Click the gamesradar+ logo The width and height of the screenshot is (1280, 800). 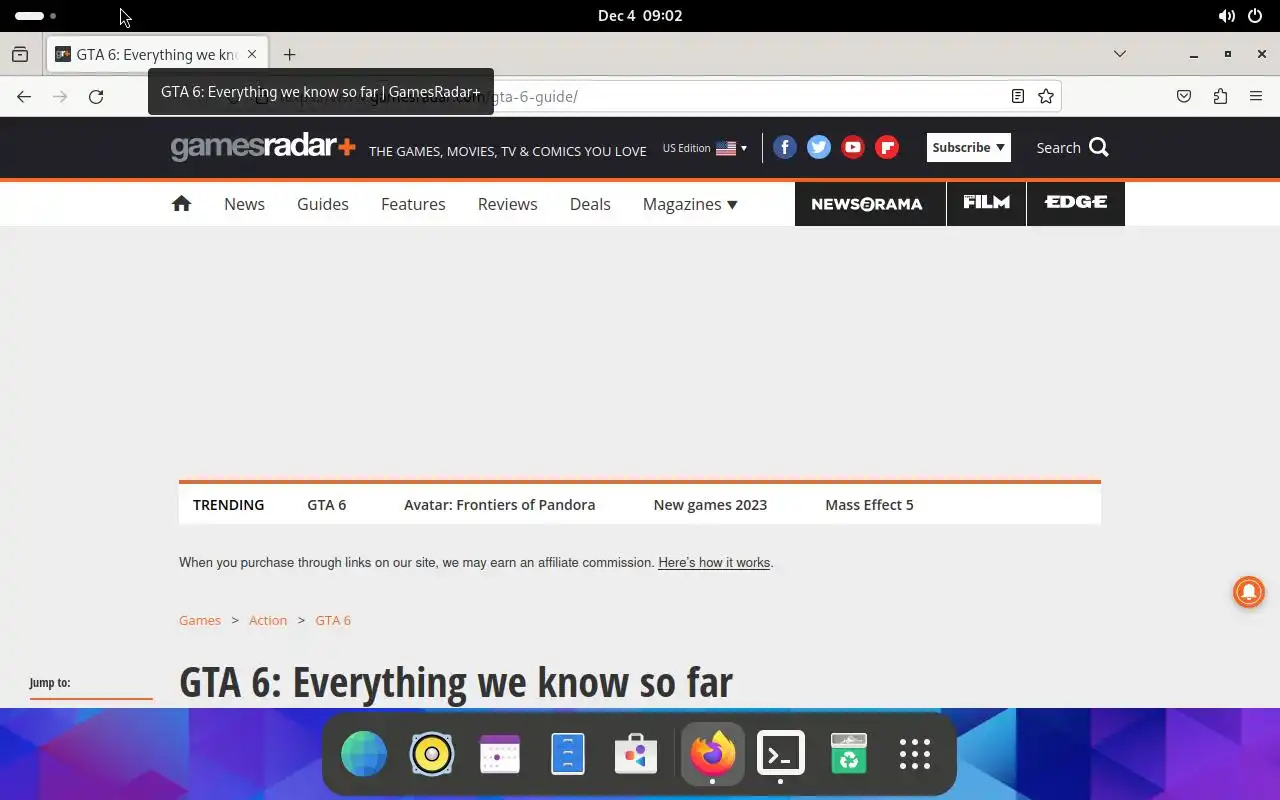coord(263,147)
